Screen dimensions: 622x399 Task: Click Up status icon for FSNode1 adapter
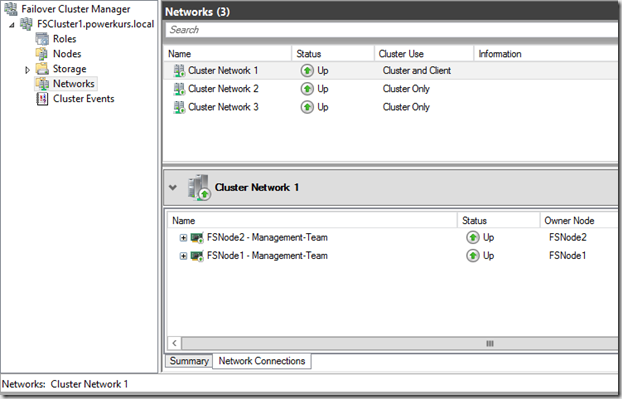pos(472,256)
